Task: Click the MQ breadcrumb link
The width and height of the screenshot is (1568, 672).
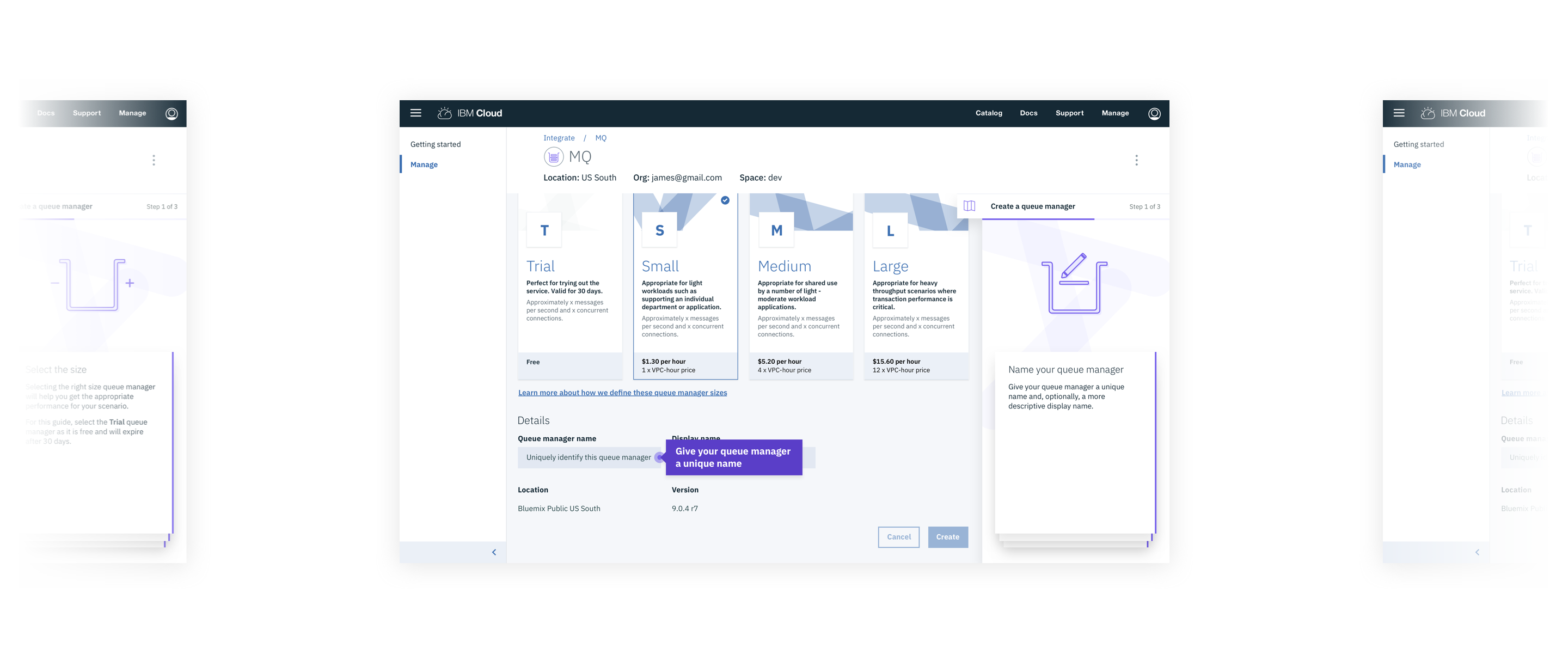Action: [x=601, y=138]
